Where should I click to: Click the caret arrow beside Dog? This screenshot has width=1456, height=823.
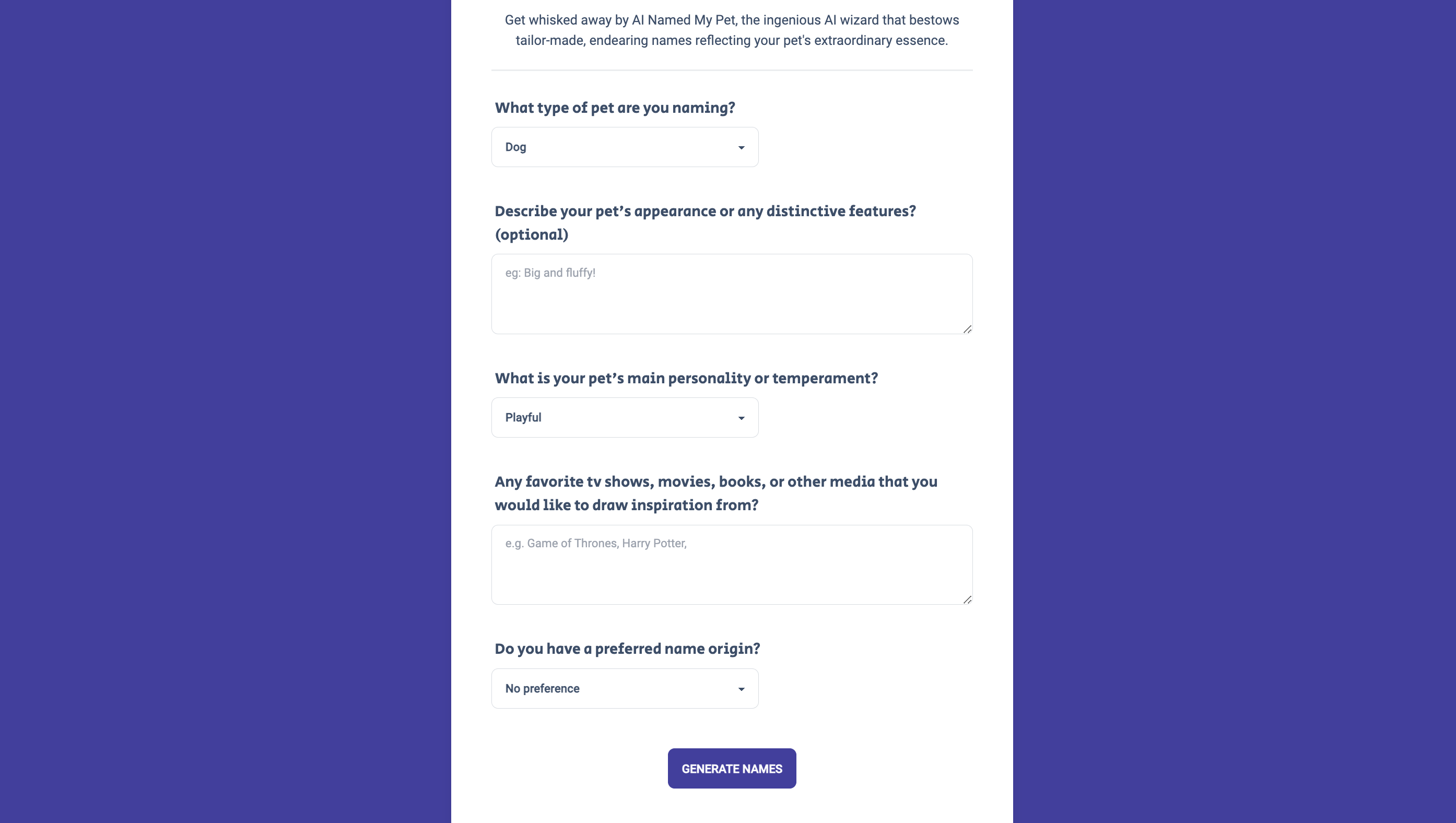741,148
